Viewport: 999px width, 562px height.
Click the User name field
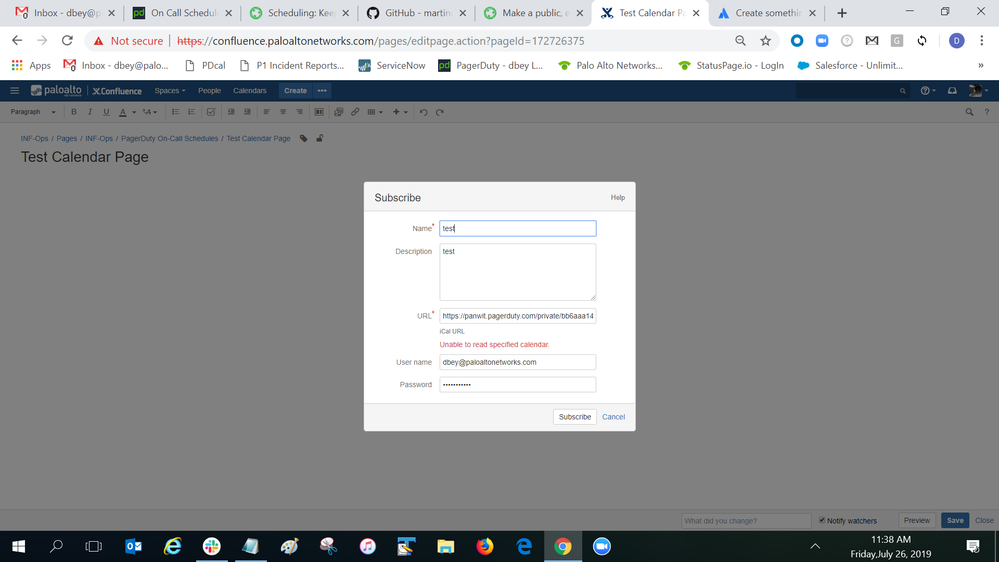click(517, 362)
